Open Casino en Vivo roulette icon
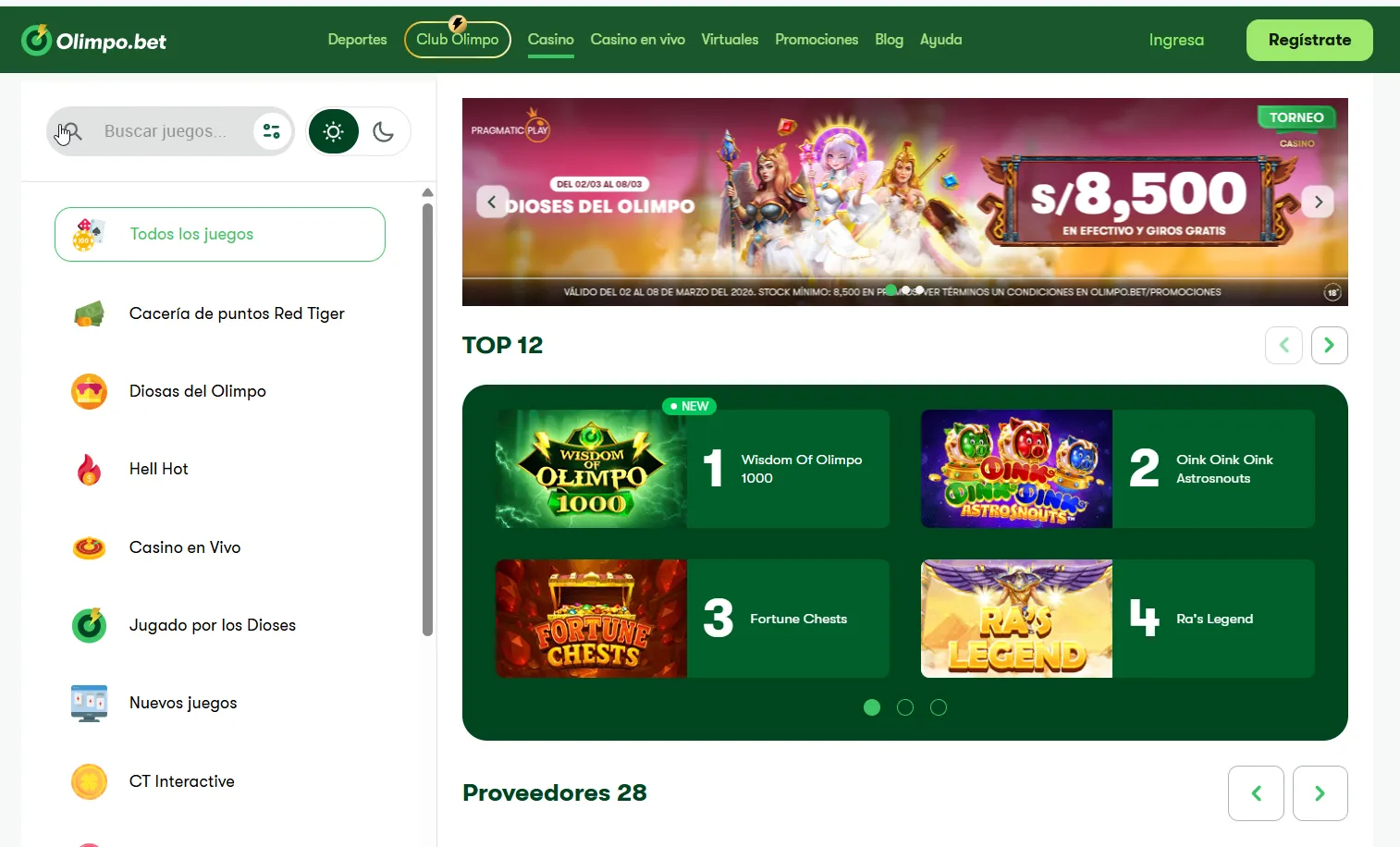The height and width of the screenshot is (847, 1400). tap(89, 547)
